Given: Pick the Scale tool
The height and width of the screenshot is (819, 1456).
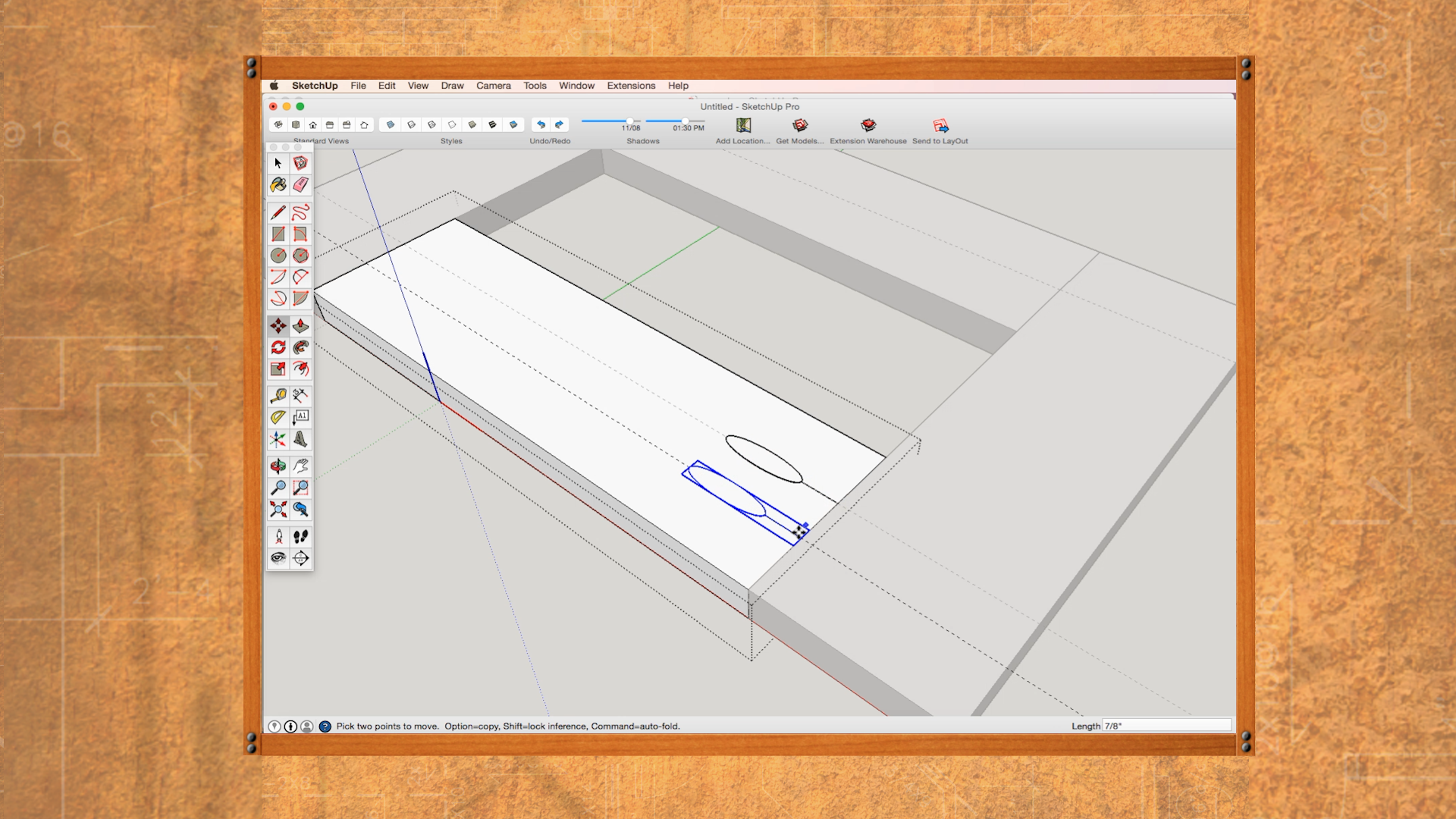Looking at the screenshot, I should (x=278, y=369).
